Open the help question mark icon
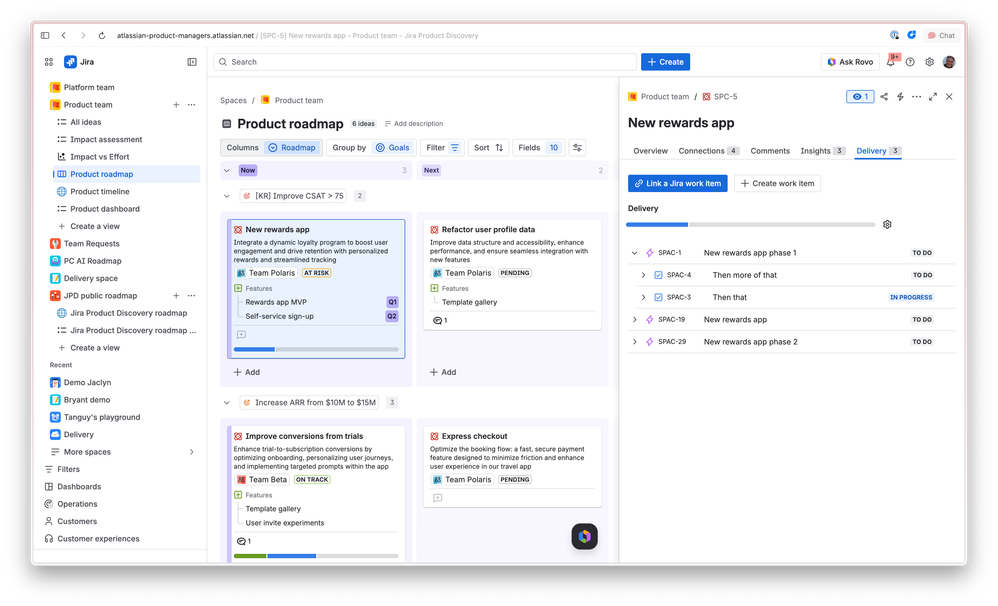998x606 pixels. [x=910, y=62]
